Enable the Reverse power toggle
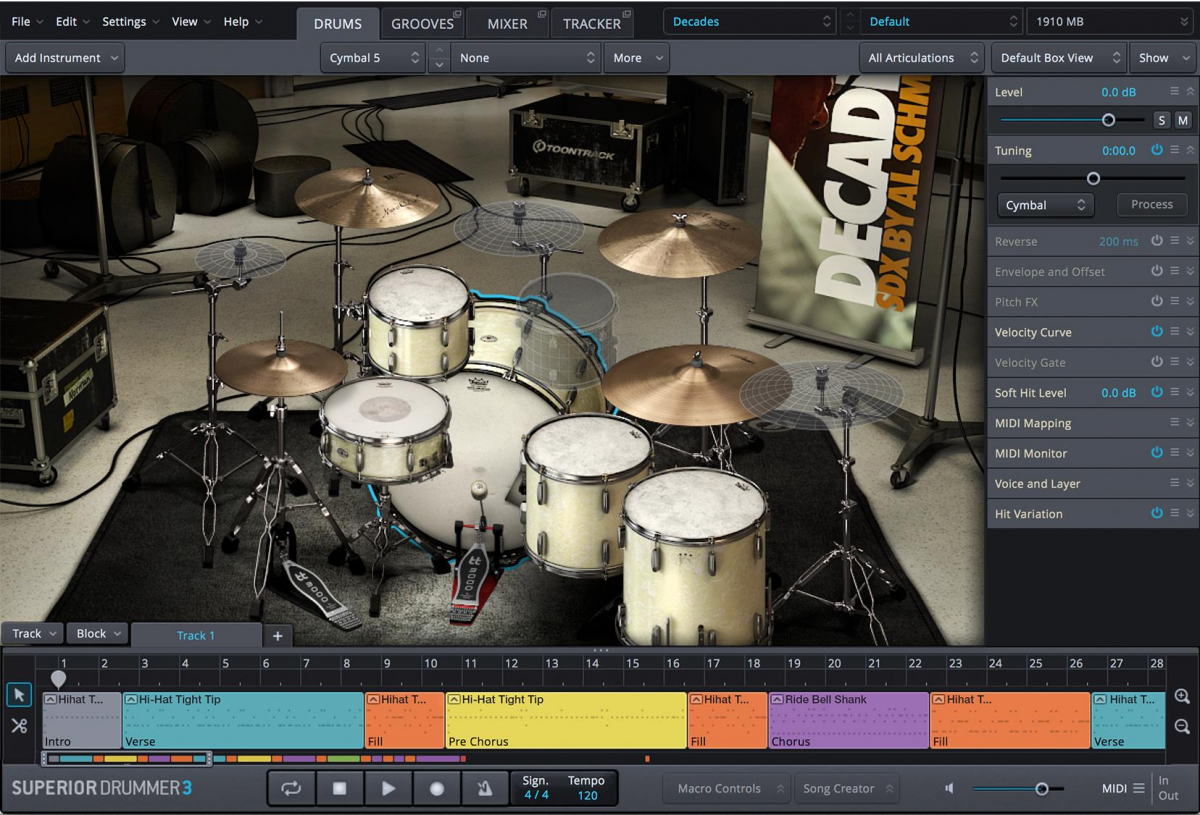This screenshot has width=1200, height=815. (x=1157, y=241)
